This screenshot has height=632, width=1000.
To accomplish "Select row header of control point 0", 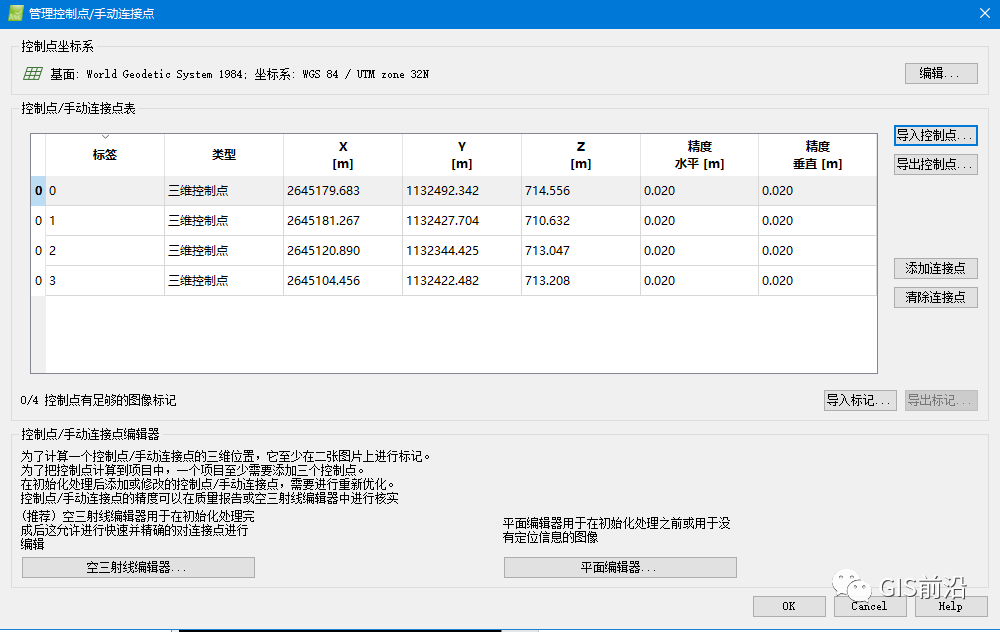I will [x=38, y=191].
